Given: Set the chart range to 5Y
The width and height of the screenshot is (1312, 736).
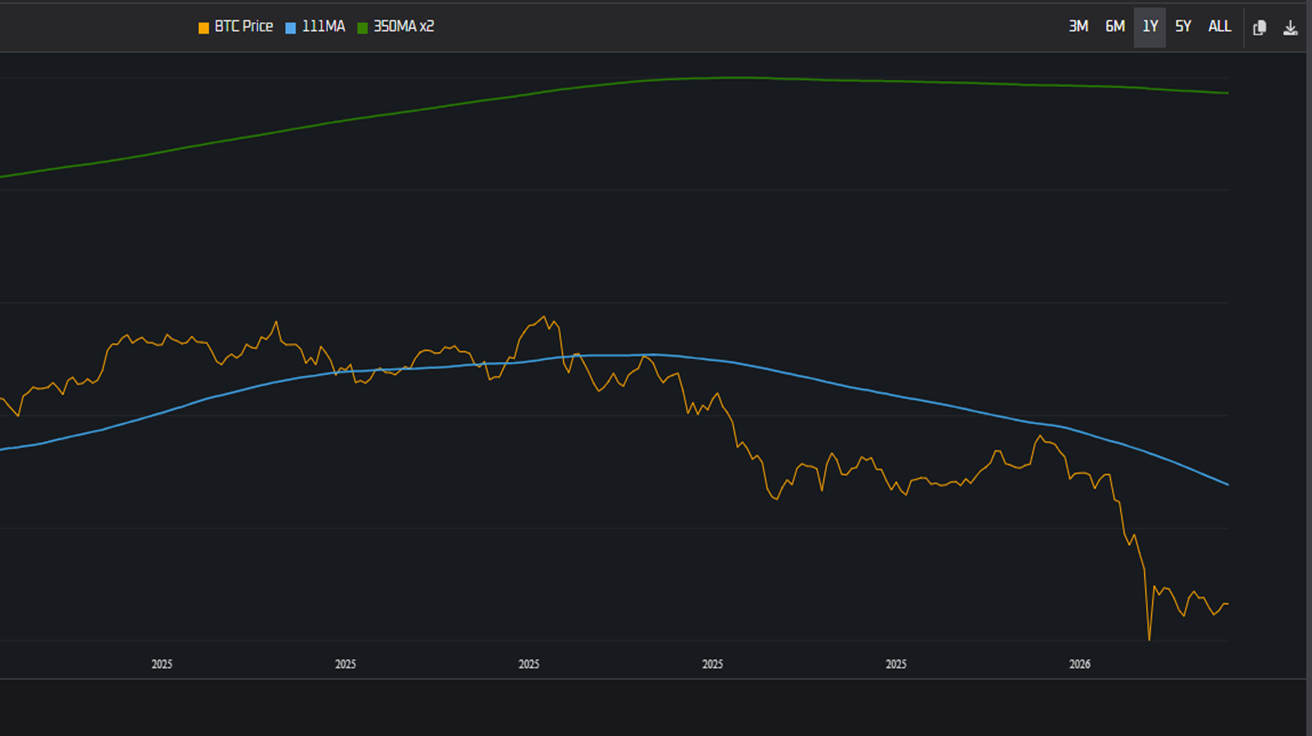Looking at the screenshot, I should [1183, 27].
